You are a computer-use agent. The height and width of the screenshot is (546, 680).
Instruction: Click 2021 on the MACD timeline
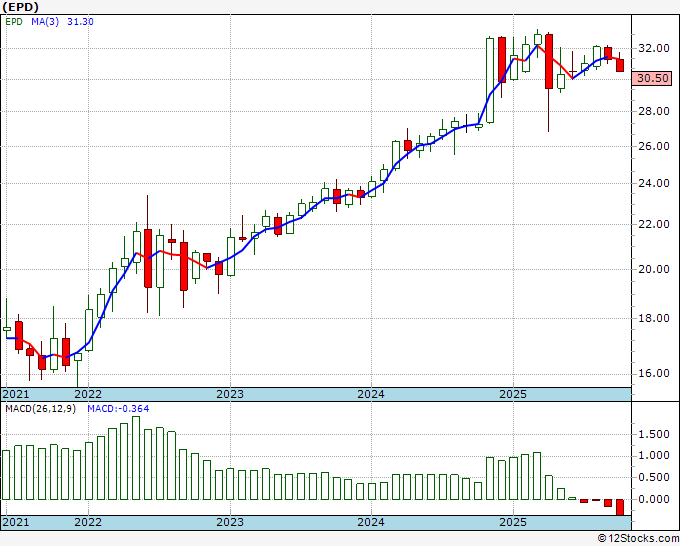(16, 522)
